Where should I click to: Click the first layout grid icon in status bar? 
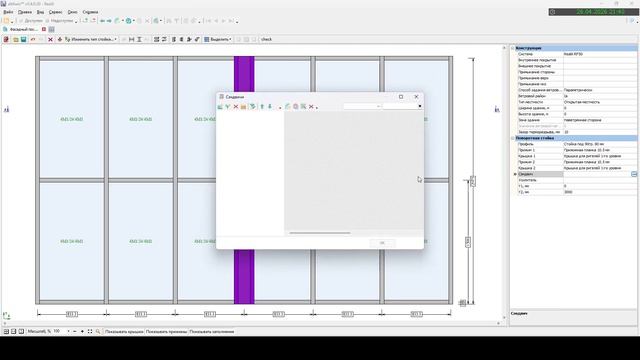pos(6,331)
